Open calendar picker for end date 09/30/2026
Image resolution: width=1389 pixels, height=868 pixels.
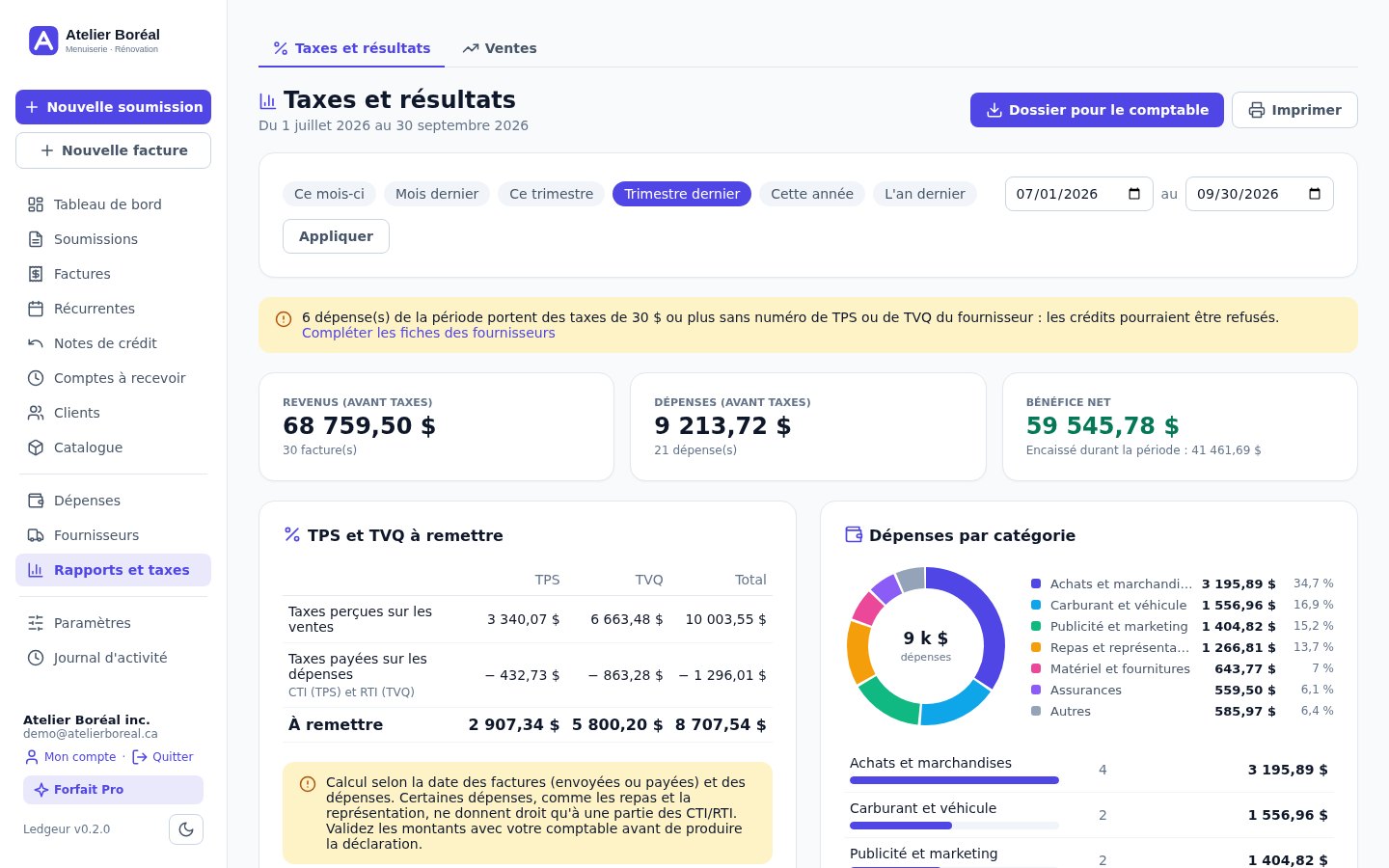pyautogui.click(x=1315, y=194)
